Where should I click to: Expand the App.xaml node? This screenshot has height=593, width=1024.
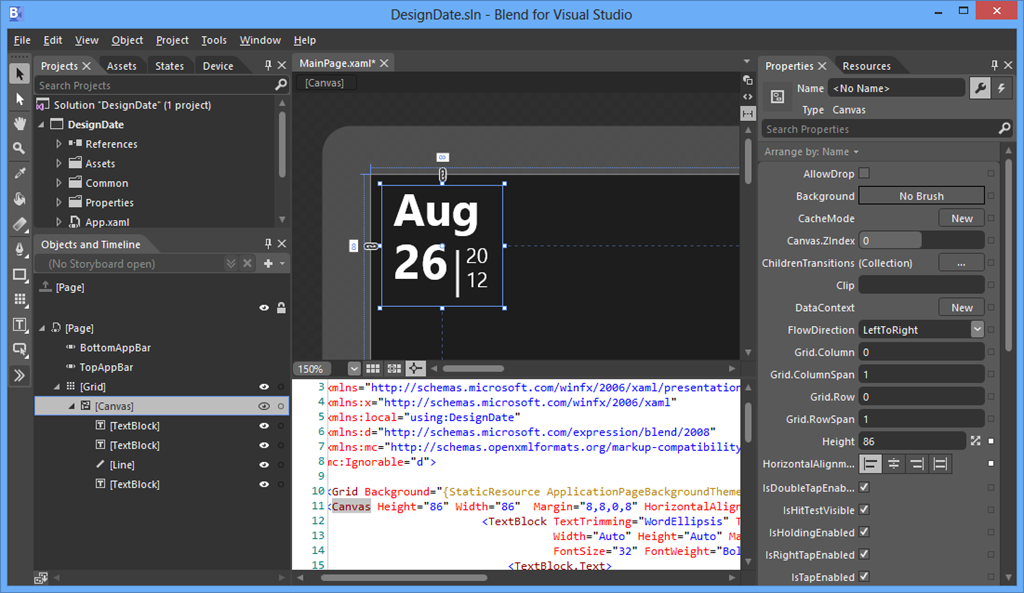coord(59,222)
